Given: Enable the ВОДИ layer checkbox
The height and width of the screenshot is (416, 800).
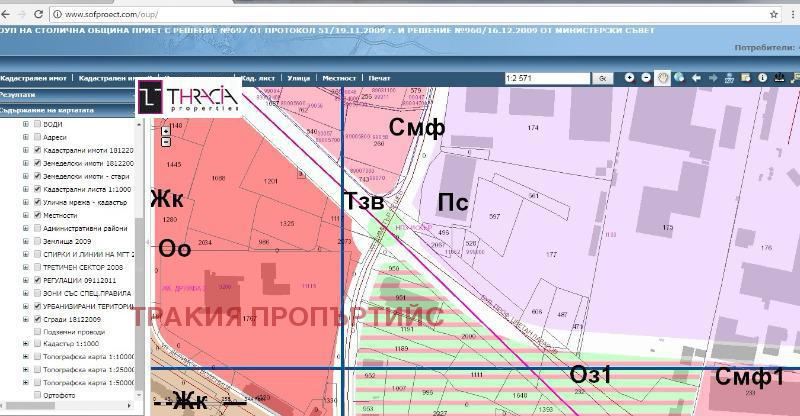Looking at the screenshot, I should point(37,124).
